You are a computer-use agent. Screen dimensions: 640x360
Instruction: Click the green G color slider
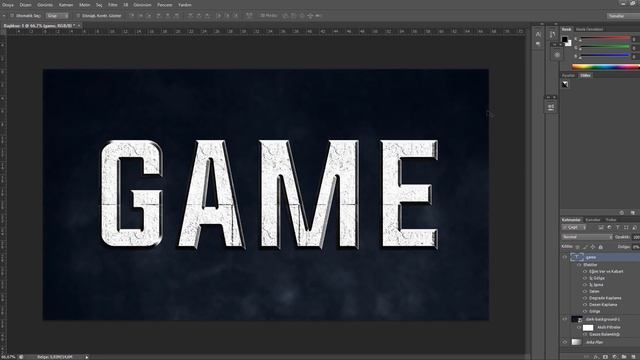click(605, 47)
